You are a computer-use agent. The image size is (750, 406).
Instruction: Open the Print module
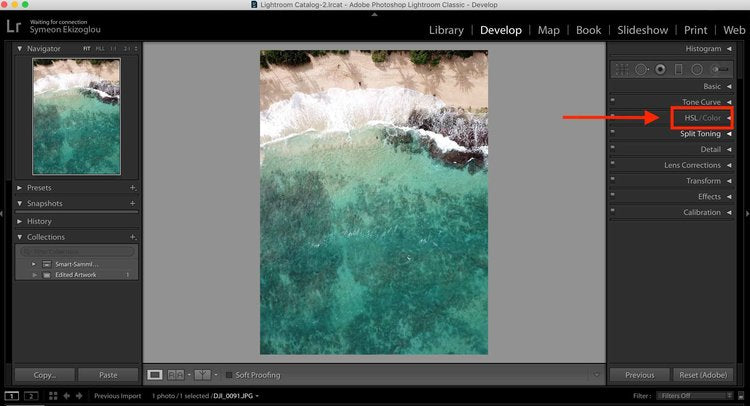[x=695, y=30]
